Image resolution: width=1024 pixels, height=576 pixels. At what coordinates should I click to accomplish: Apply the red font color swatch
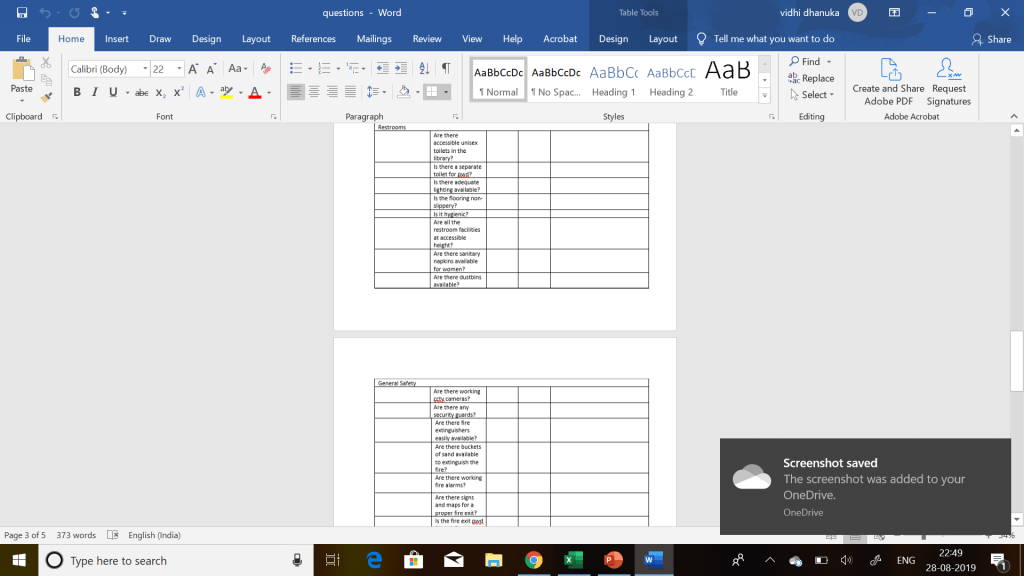click(x=253, y=92)
